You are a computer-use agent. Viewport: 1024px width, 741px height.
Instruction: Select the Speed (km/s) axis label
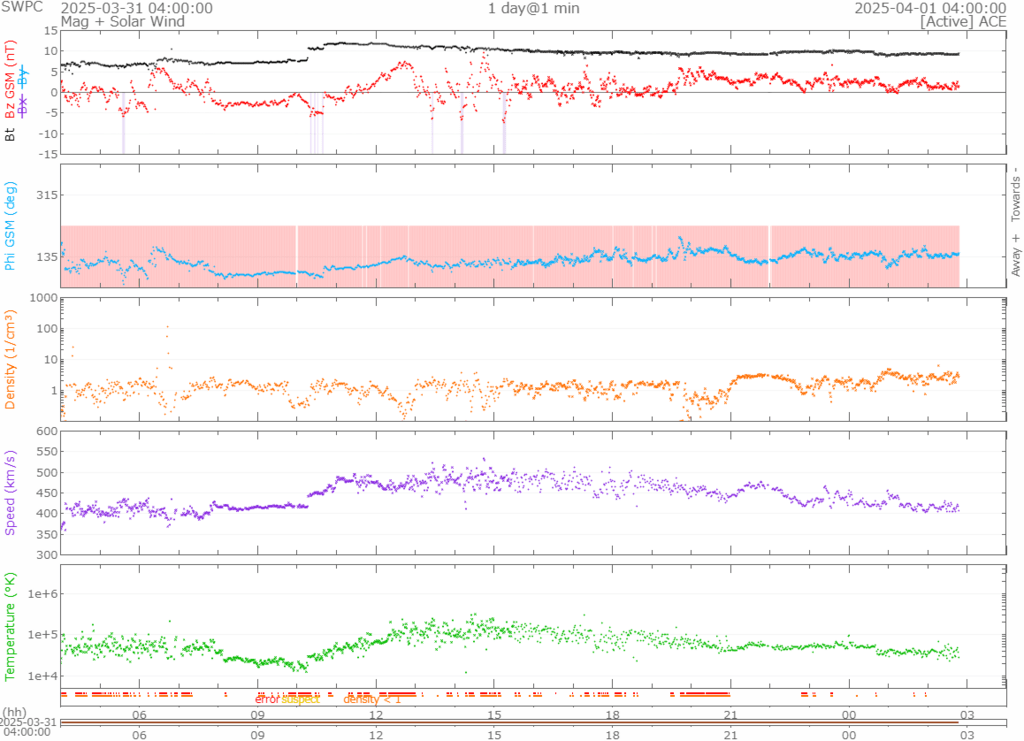pyautogui.click(x=9, y=494)
